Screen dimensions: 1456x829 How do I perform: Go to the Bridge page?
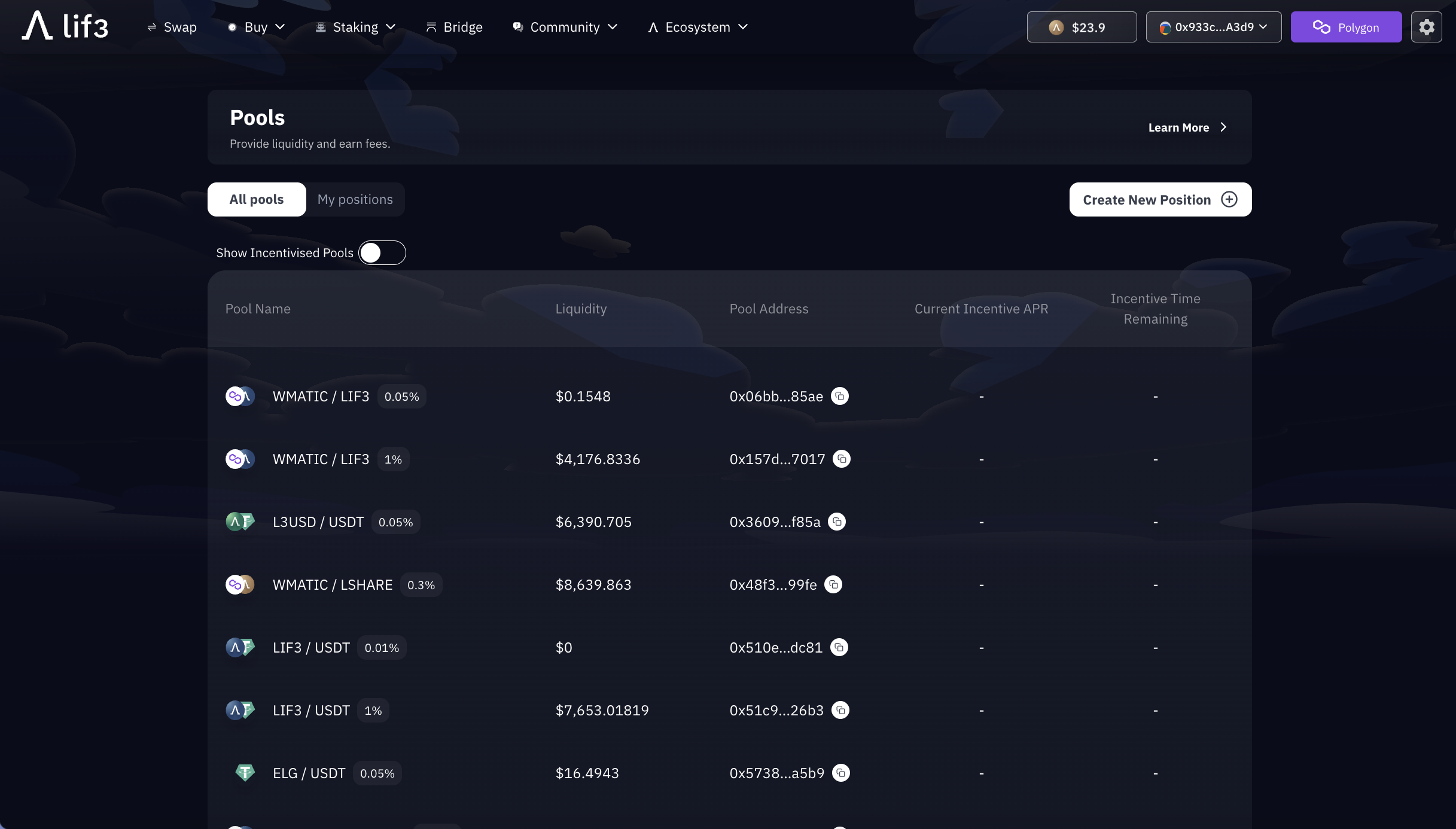(454, 27)
